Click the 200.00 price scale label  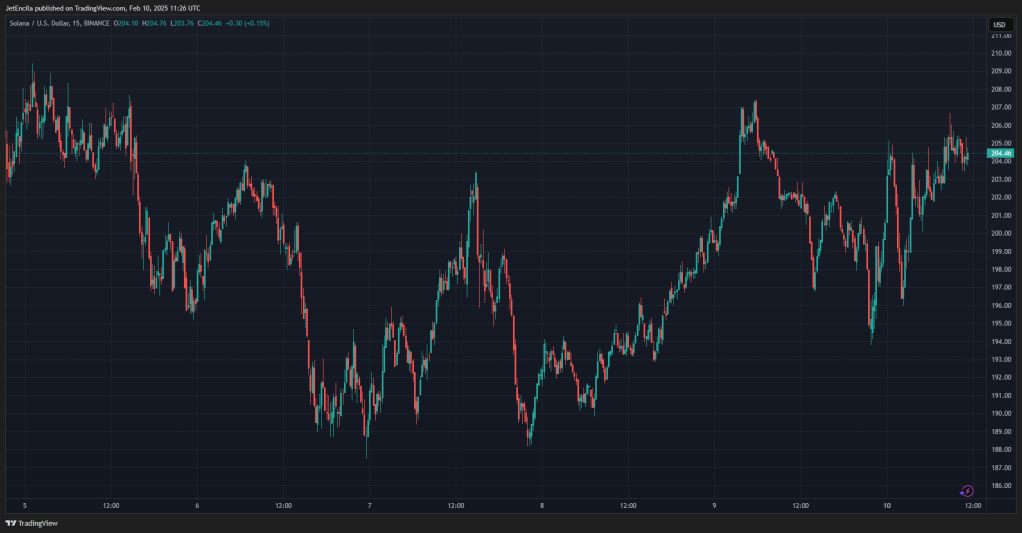pos(1001,233)
